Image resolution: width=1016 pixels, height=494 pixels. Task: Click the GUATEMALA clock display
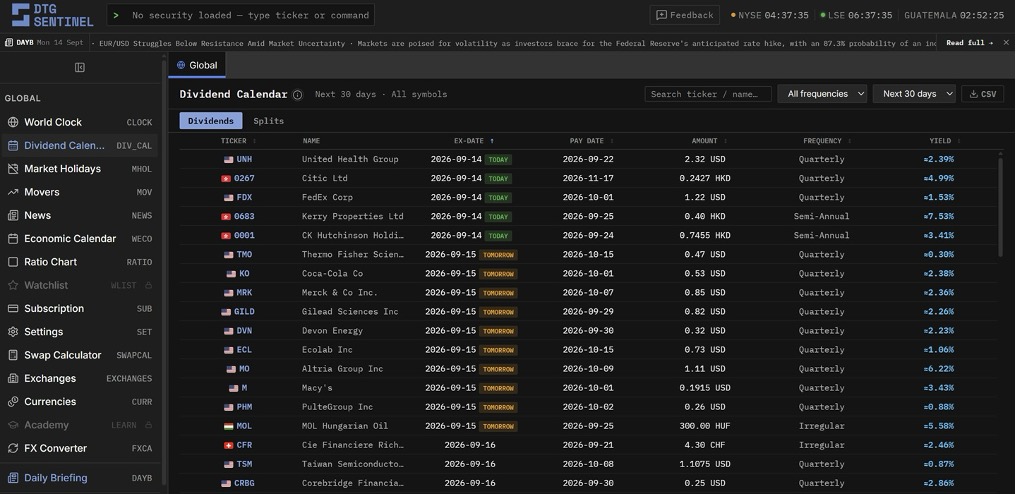point(954,15)
